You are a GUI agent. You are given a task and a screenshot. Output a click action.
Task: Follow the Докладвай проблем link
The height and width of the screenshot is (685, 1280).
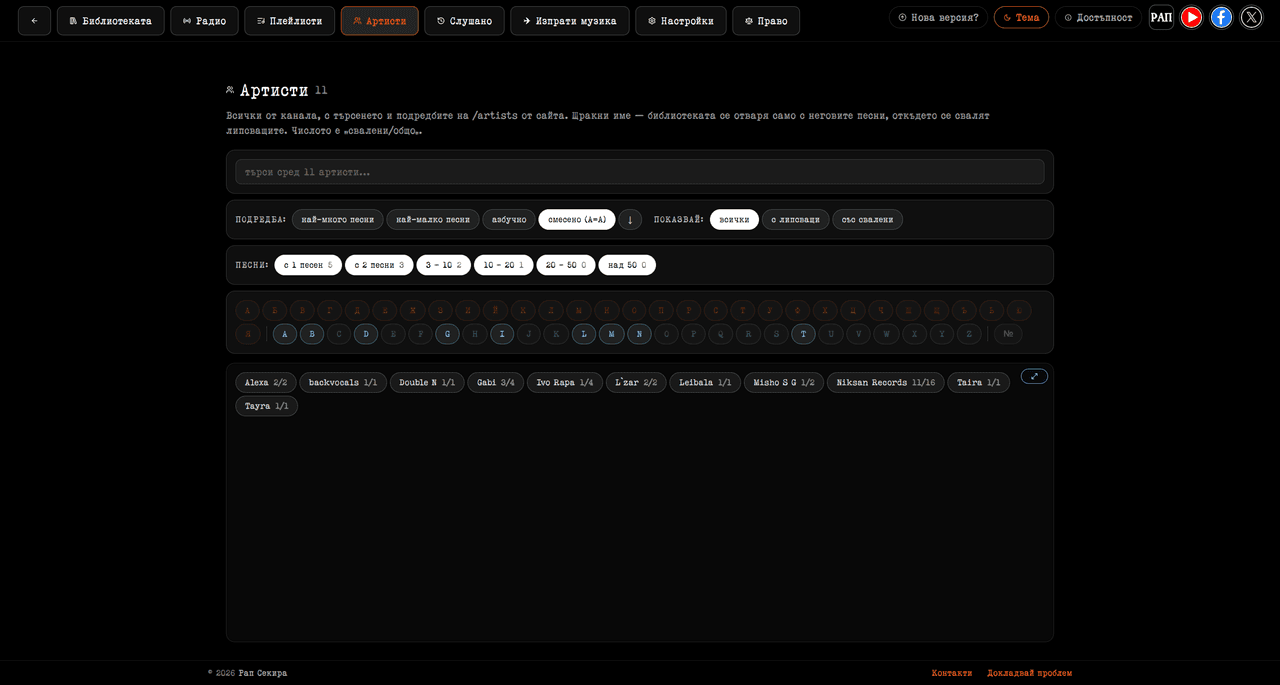point(1029,673)
